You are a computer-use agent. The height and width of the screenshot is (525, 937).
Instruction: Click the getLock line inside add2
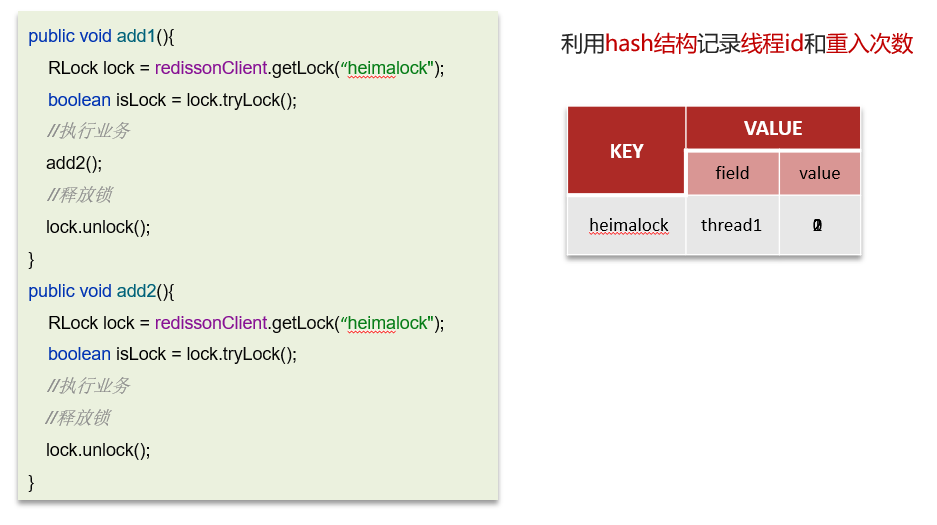pyautogui.click(x=245, y=323)
